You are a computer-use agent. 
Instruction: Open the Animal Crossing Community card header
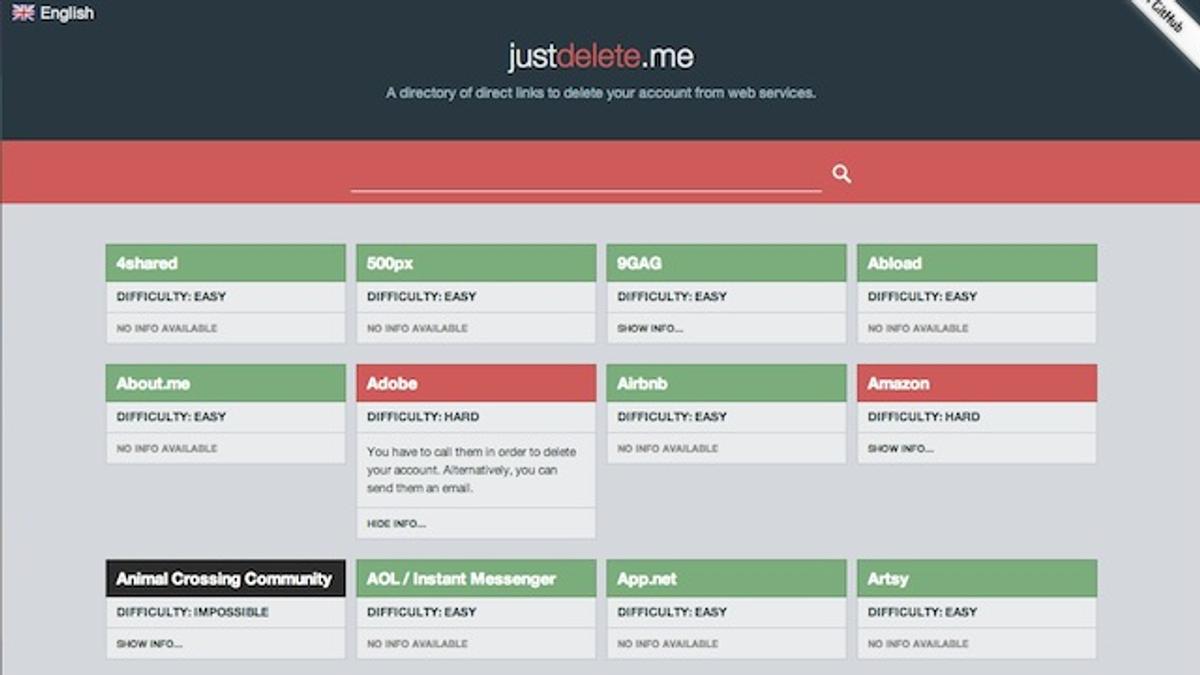[226, 578]
